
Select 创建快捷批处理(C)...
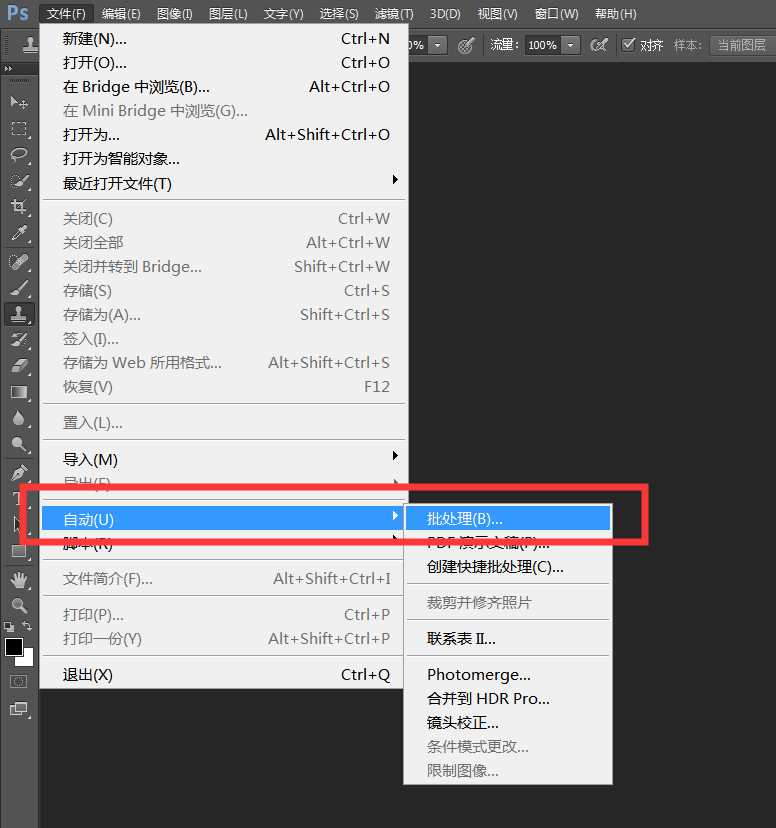click(x=508, y=567)
